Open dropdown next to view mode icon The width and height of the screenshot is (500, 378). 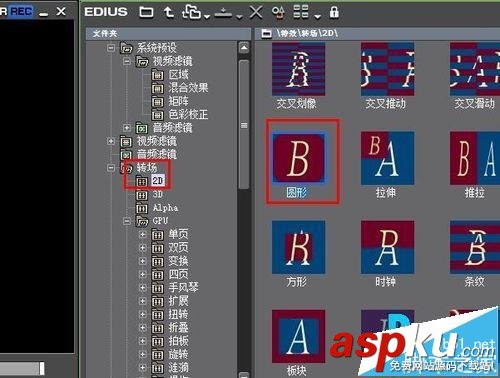pos(318,16)
